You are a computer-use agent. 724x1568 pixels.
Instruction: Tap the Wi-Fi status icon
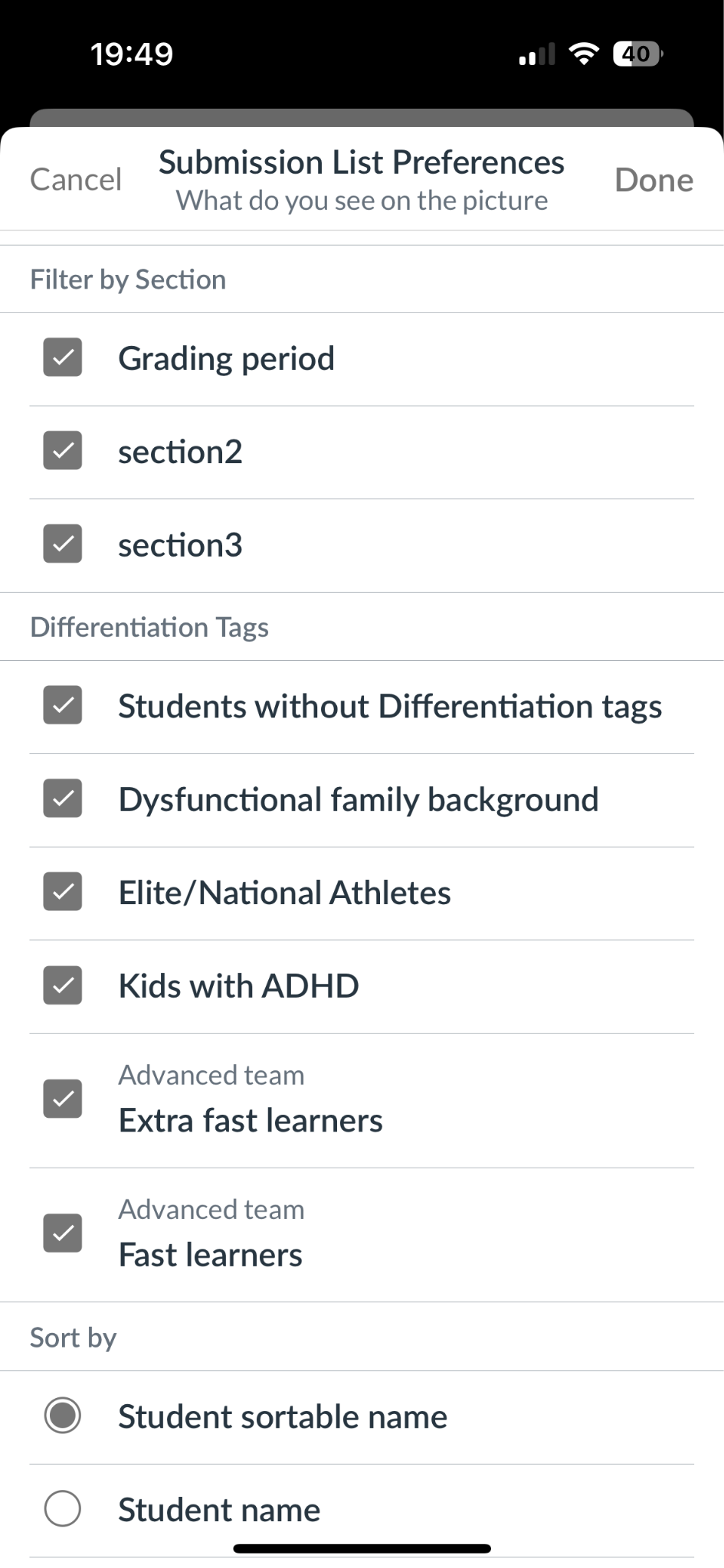click(584, 54)
